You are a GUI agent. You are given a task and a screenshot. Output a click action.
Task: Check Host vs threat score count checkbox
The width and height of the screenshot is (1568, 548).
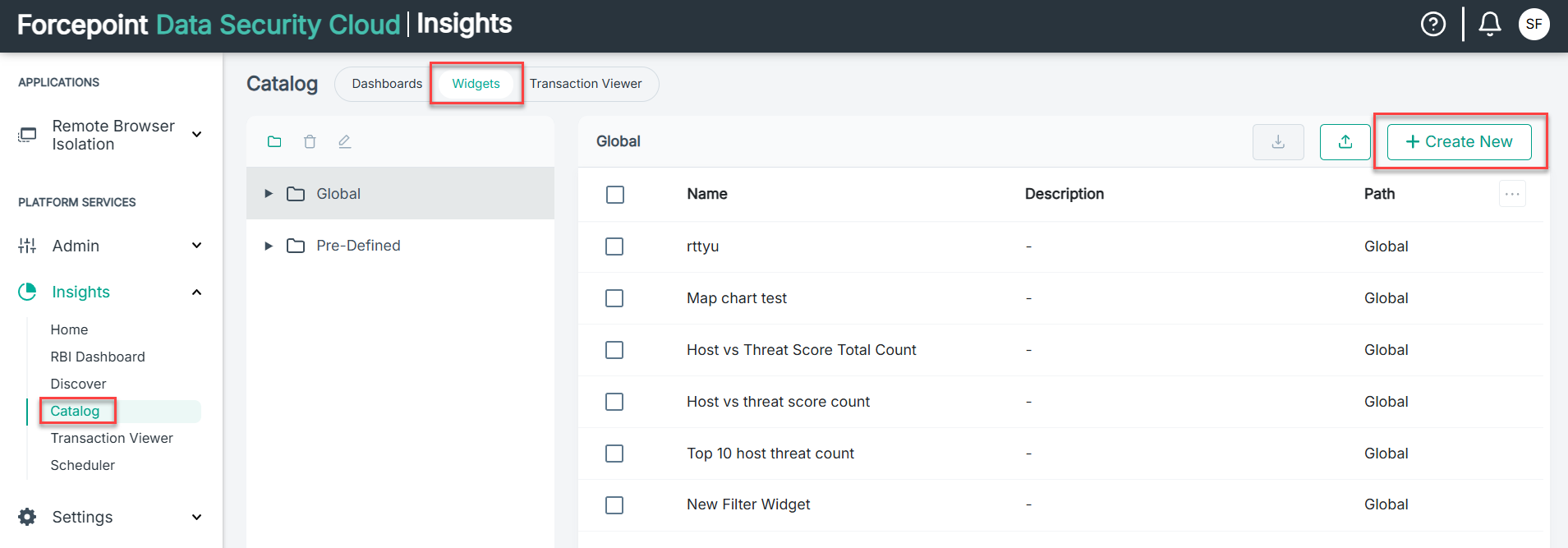[x=614, y=402]
